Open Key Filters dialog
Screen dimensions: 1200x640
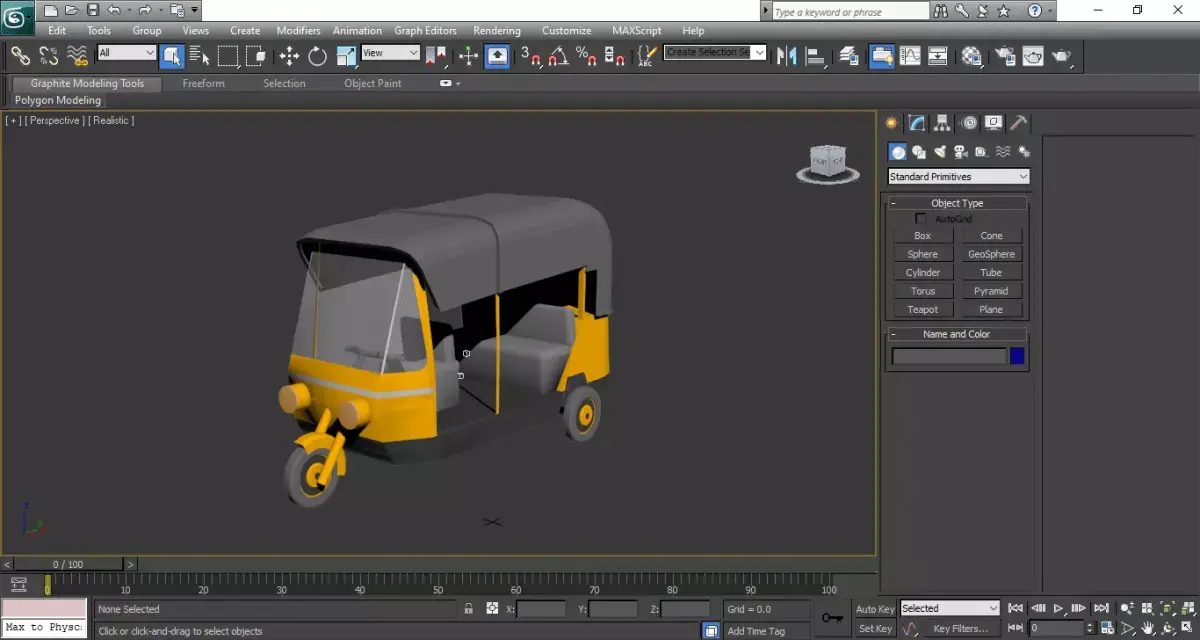pyautogui.click(x=959, y=629)
